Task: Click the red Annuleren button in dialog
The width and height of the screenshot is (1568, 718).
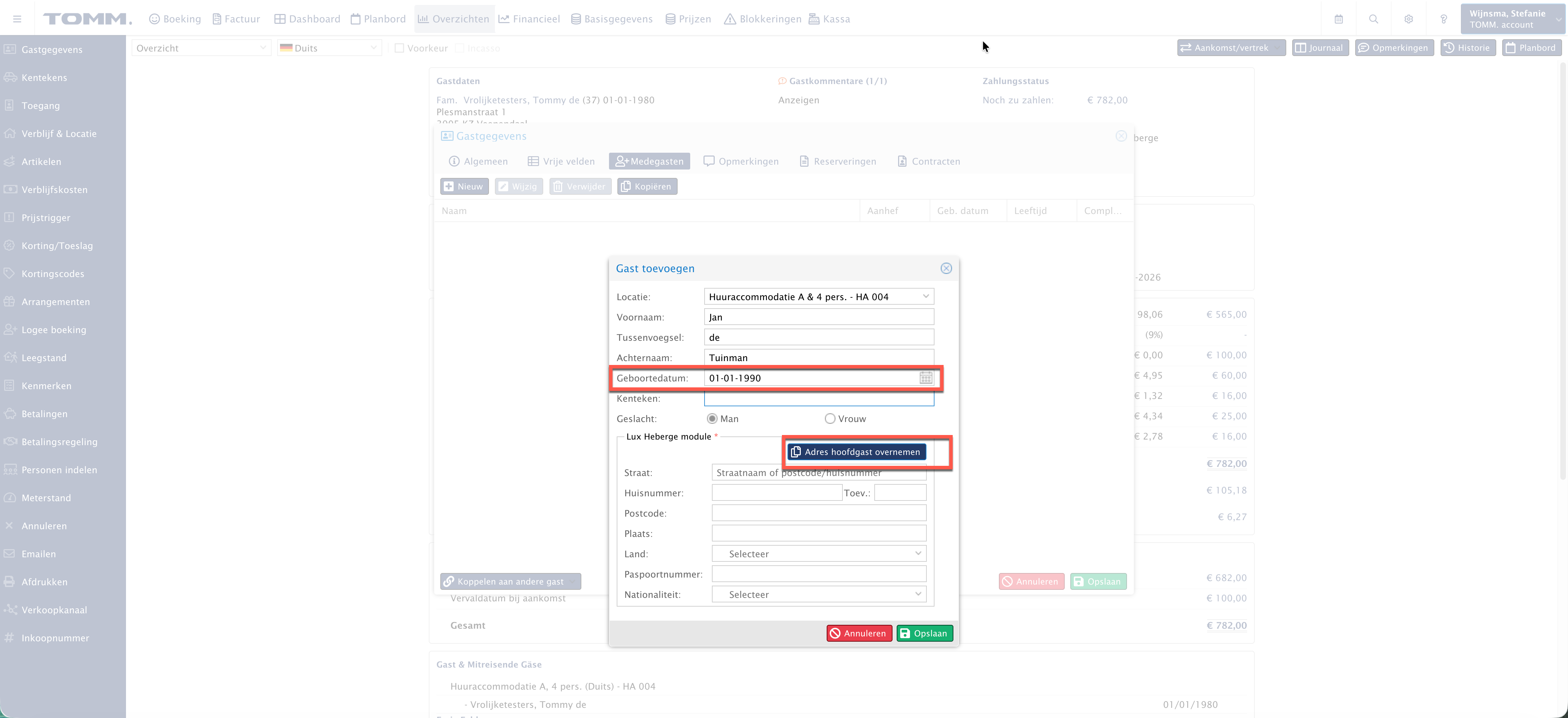Action: tap(859, 633)
